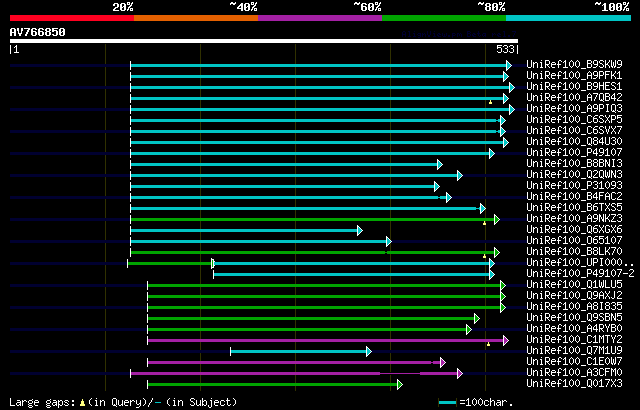The width and height of the screenshot is (640, 410).
Task: Select the UniRef100_Q9SBN5 label
Action: tap(574, 318)
